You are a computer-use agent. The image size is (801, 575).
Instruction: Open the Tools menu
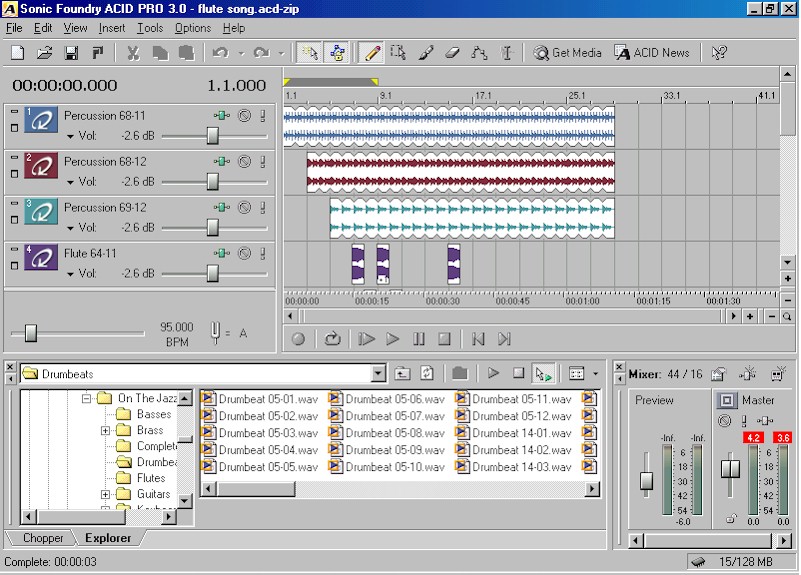150,28
